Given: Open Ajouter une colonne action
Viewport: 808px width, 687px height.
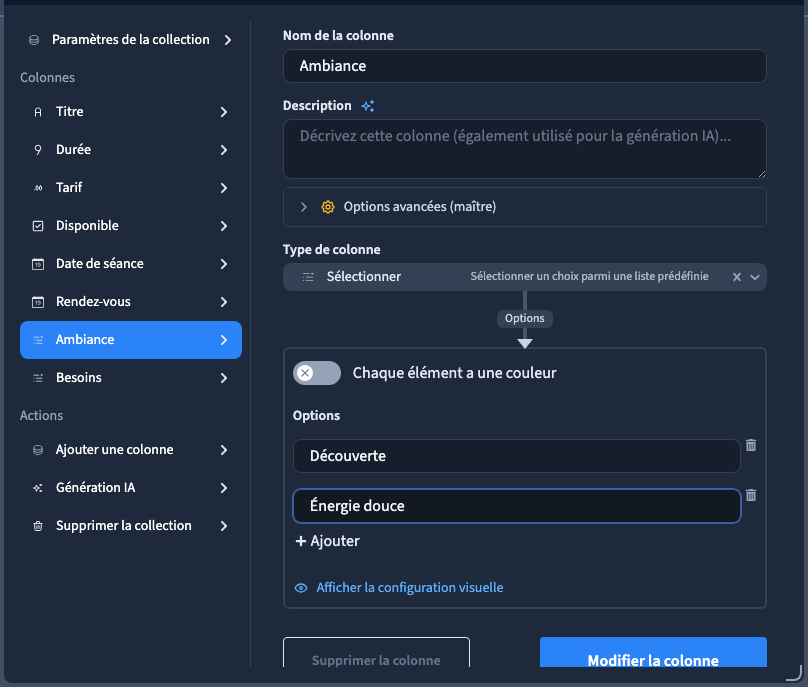Looking at the screenshot, I should click(131, 450).
